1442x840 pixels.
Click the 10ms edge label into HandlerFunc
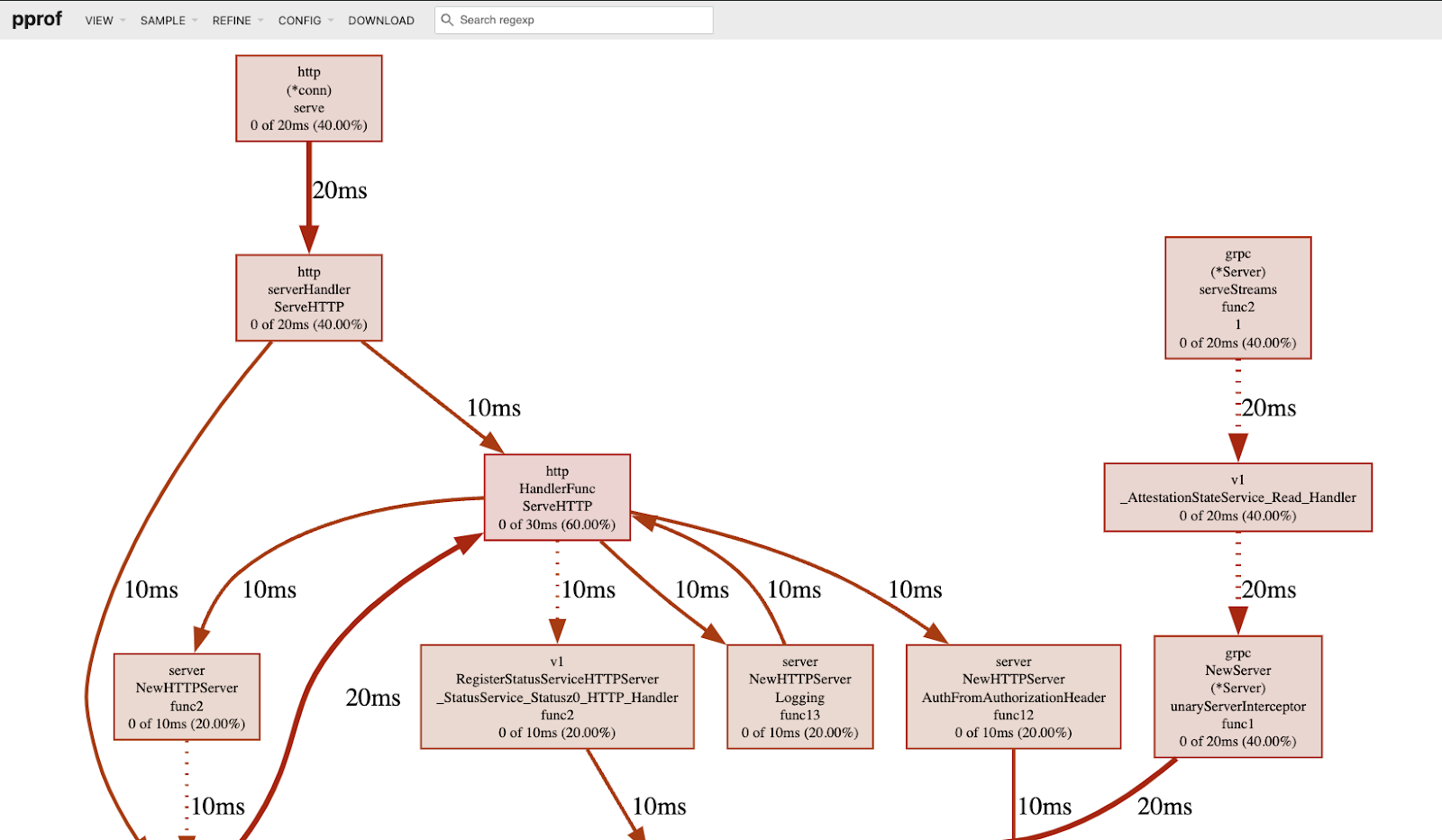coord(494,408)
